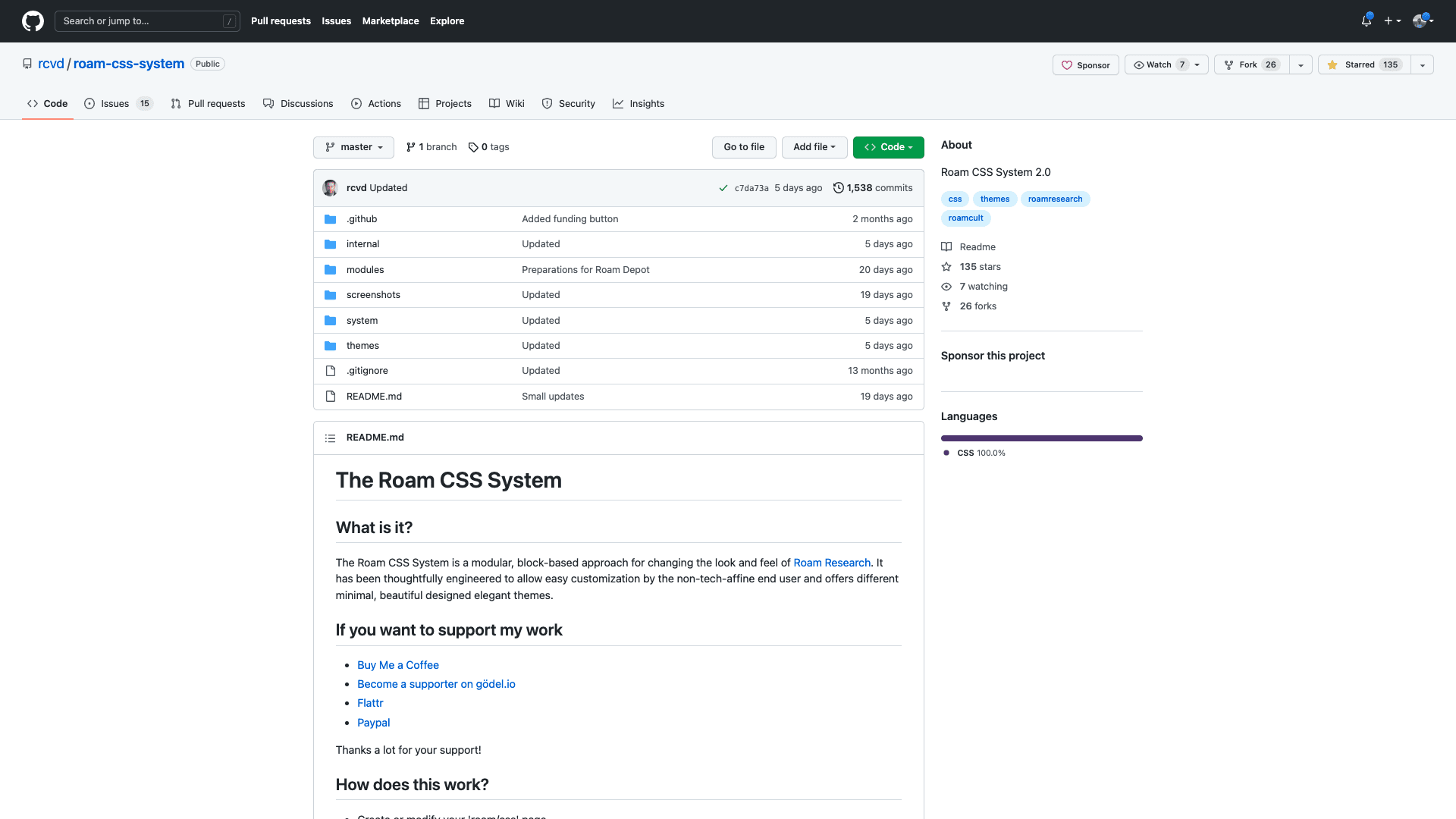
Task: Click the modules folder icon
Action: tap(331, 270)
